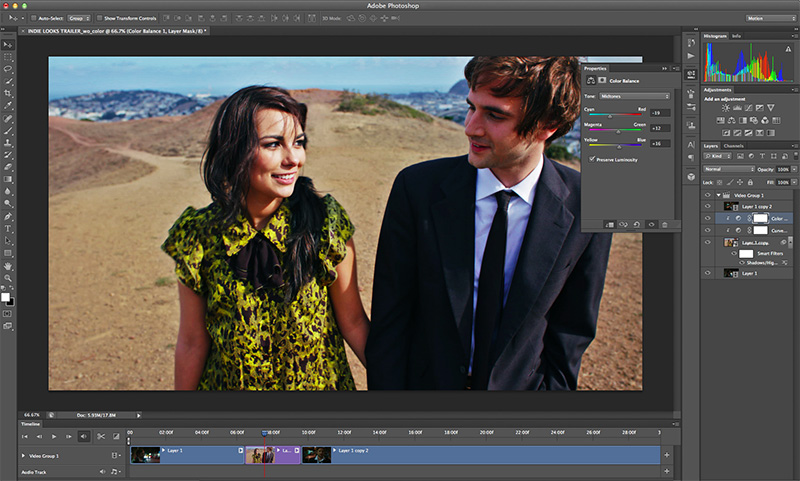This screenshot has width=800, height=481.
Task: Switch to the Channels tab
Action: [x=733, y=146]
